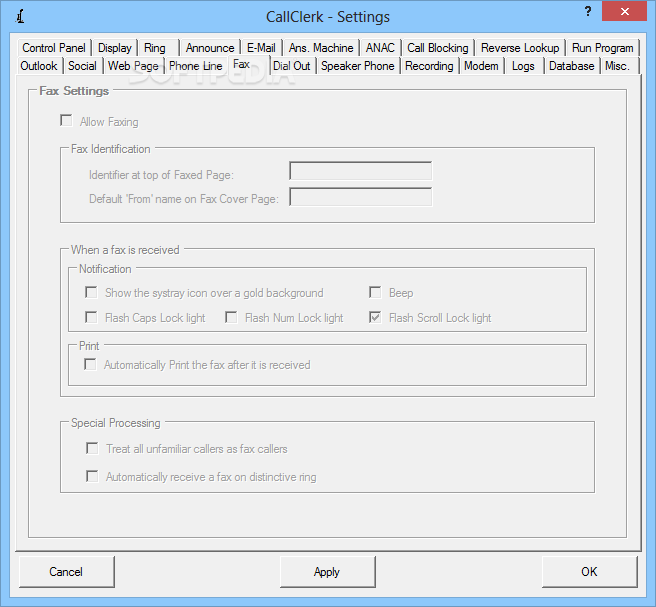Click the Special Processing group label

115,423
